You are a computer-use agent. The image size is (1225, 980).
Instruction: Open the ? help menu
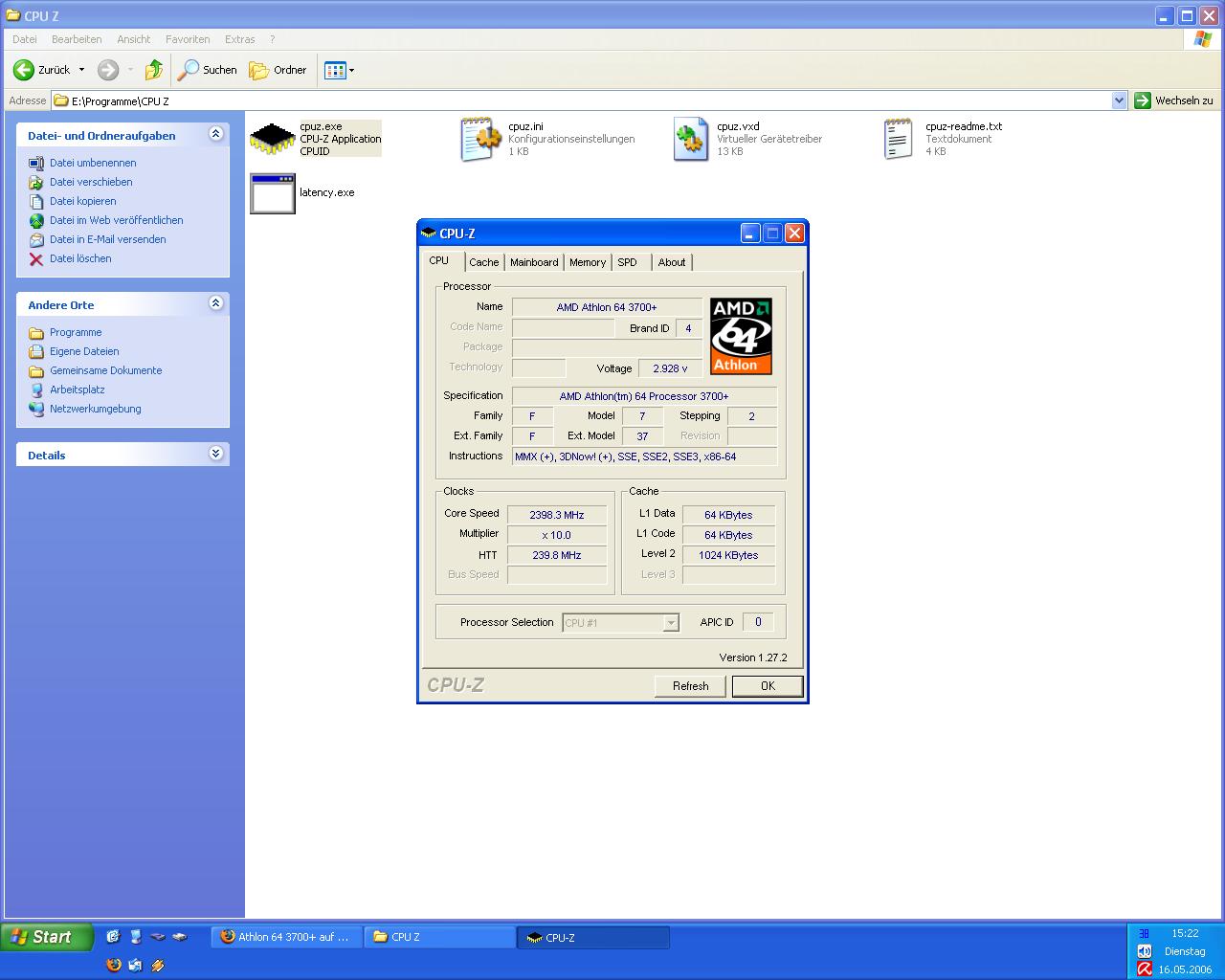pyautogui.click(x=273, y=39)
